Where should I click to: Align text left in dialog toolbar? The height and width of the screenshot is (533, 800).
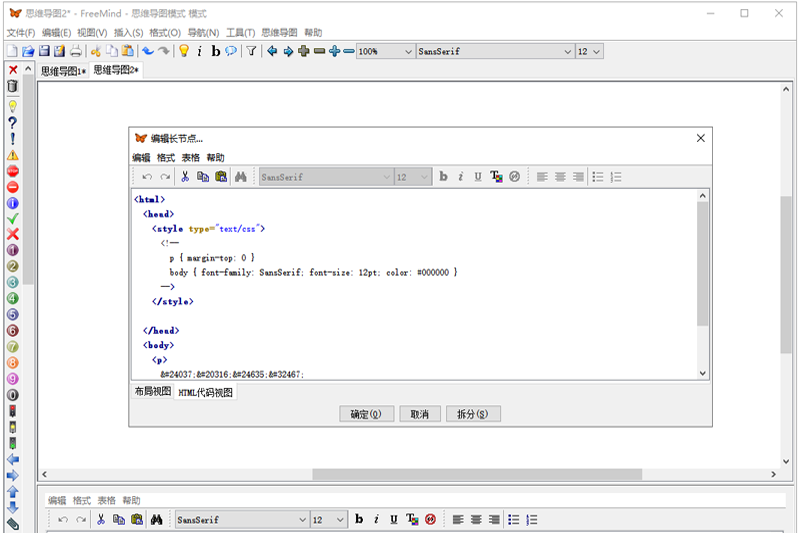click(x=542, y=177)
